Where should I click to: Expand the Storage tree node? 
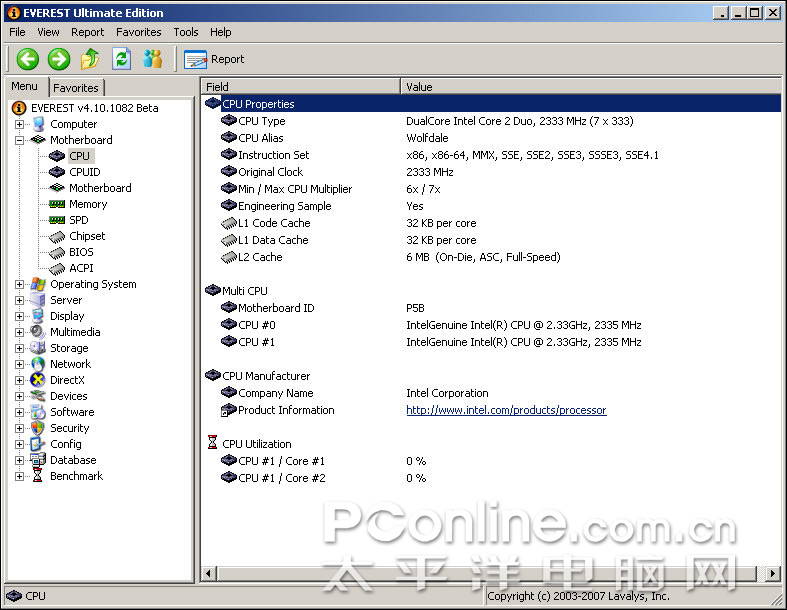click(x=19, y=348)
